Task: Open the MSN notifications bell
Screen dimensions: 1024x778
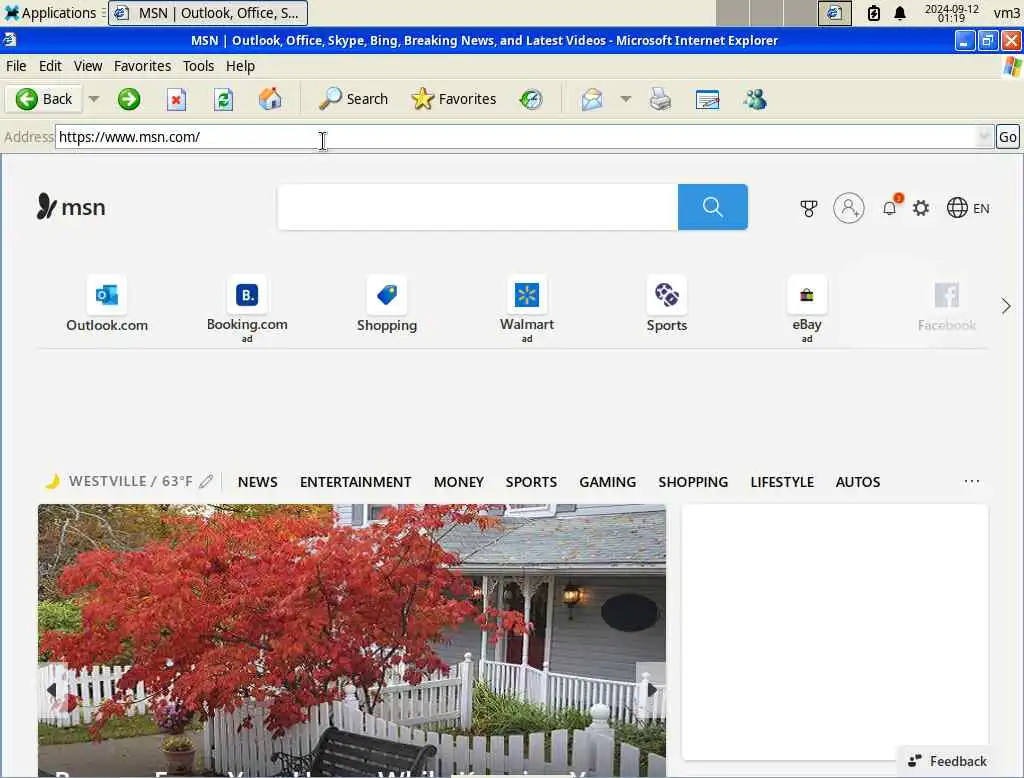Action: [889, 208]
